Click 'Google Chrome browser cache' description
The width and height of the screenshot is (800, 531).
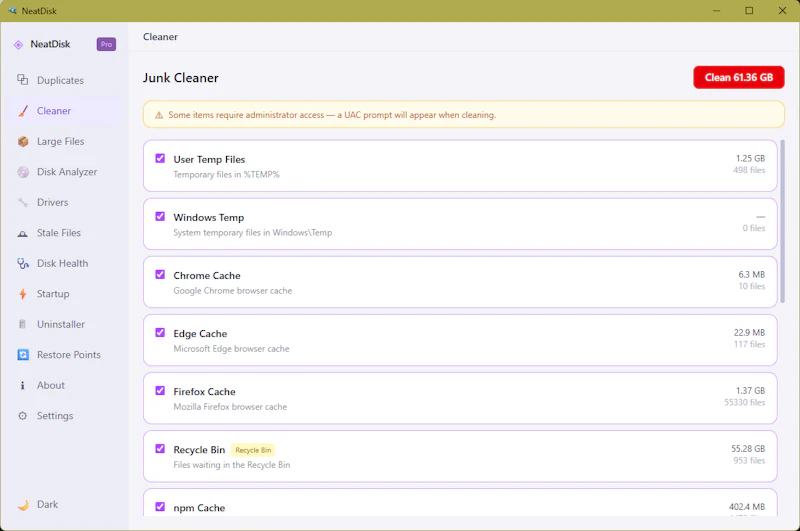[x=233, y=291]
